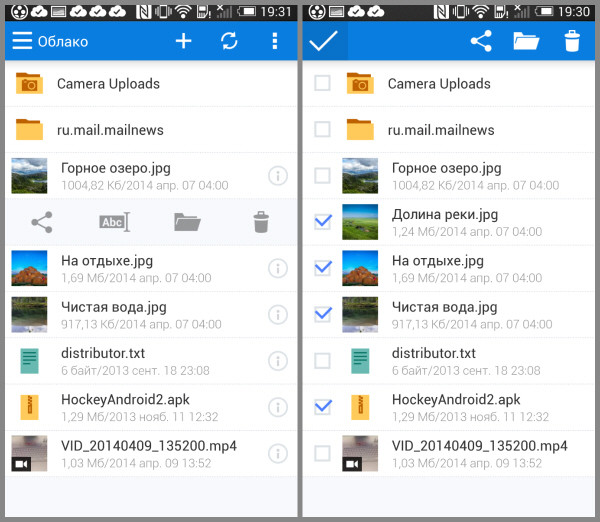Viewport: 600px width, 522px height.
Task: Tap share icon in the selection toolbar
Action: click(x=481, y=41)
